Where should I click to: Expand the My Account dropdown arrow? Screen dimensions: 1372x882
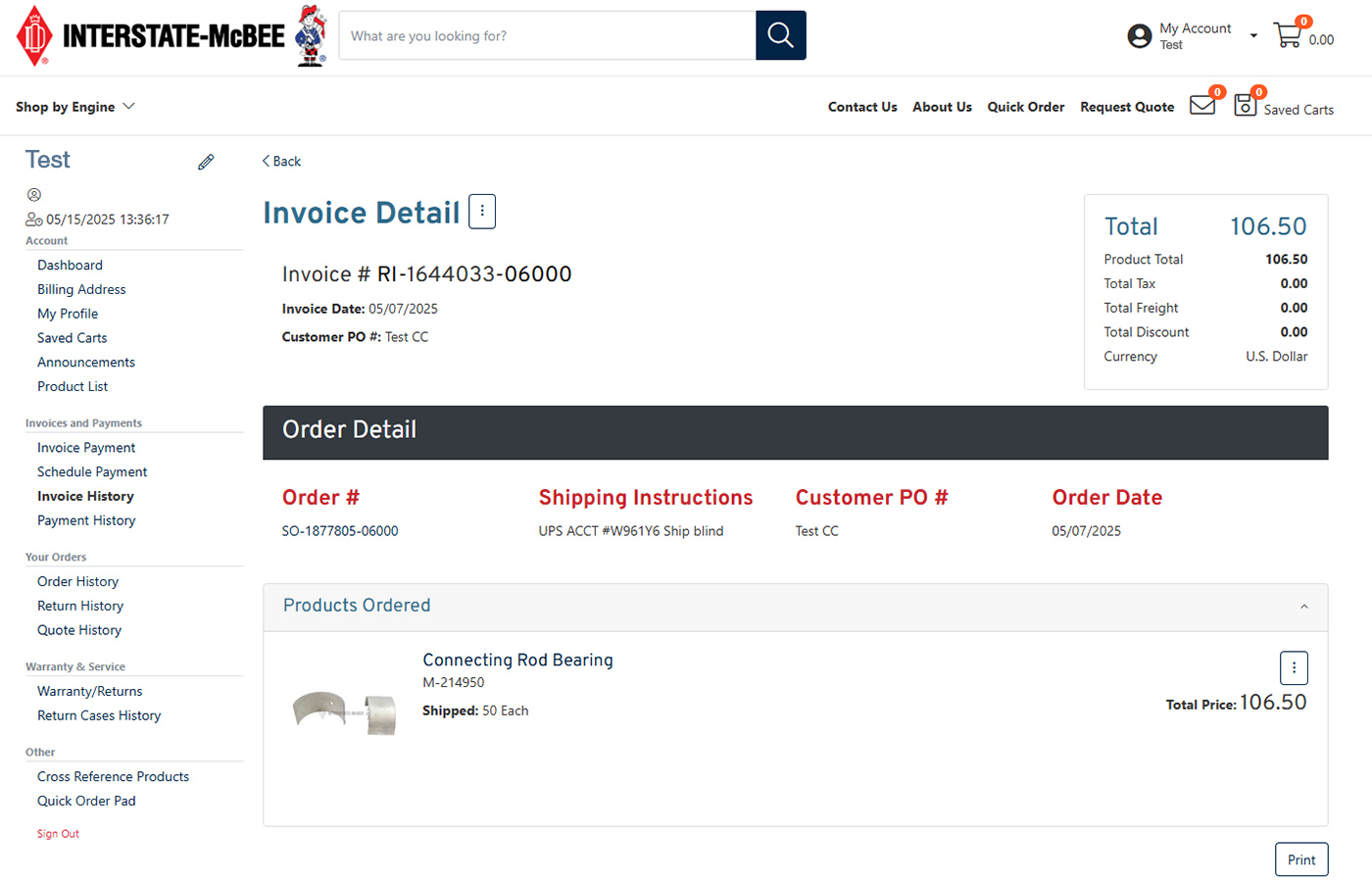(x=1253, y=36)
